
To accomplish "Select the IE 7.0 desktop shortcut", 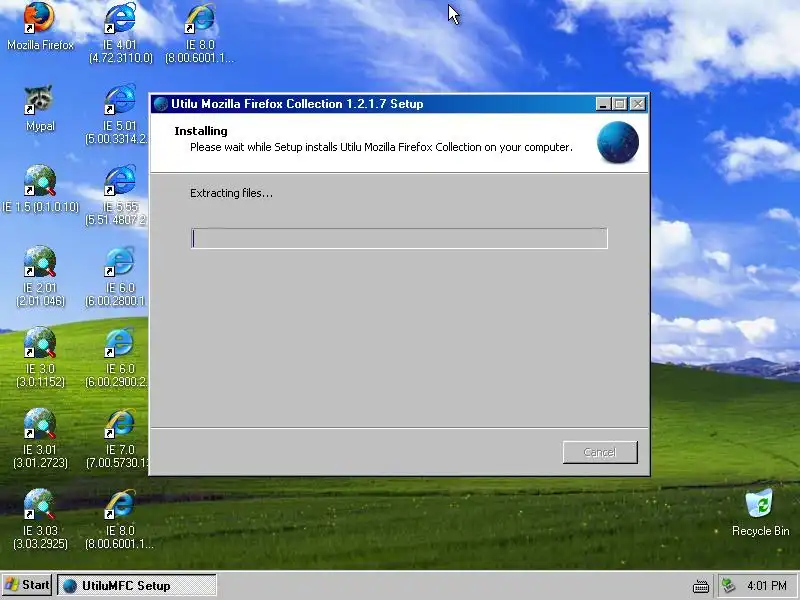I will pos(118,438).
